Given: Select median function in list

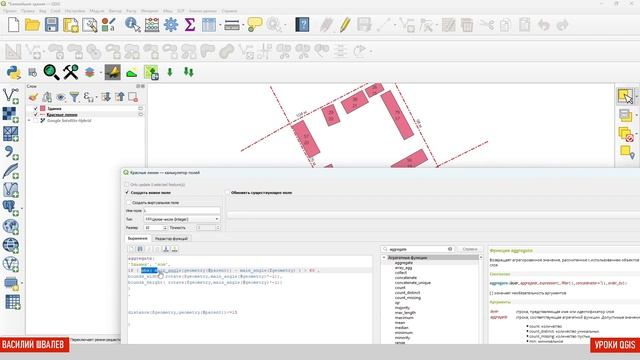Looking at the screenshot, I should coord(402,327).
